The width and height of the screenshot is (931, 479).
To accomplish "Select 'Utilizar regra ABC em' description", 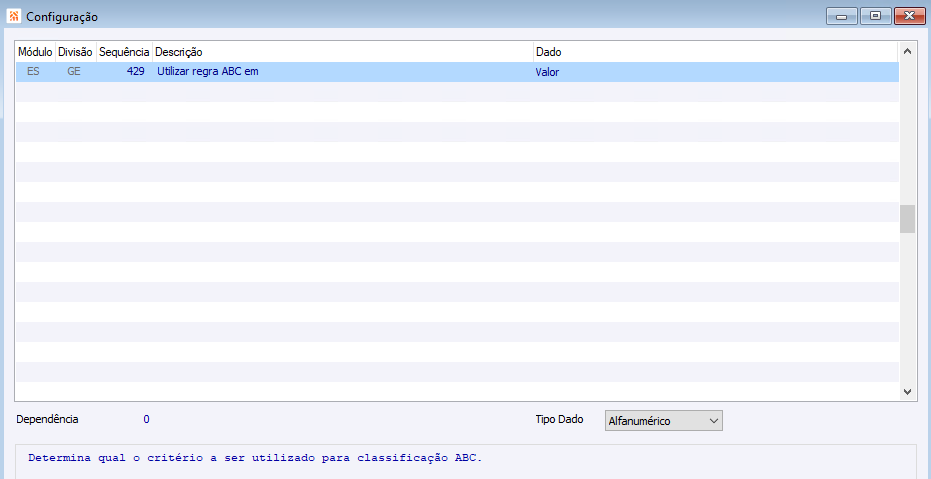I will [x=208, y=72].
